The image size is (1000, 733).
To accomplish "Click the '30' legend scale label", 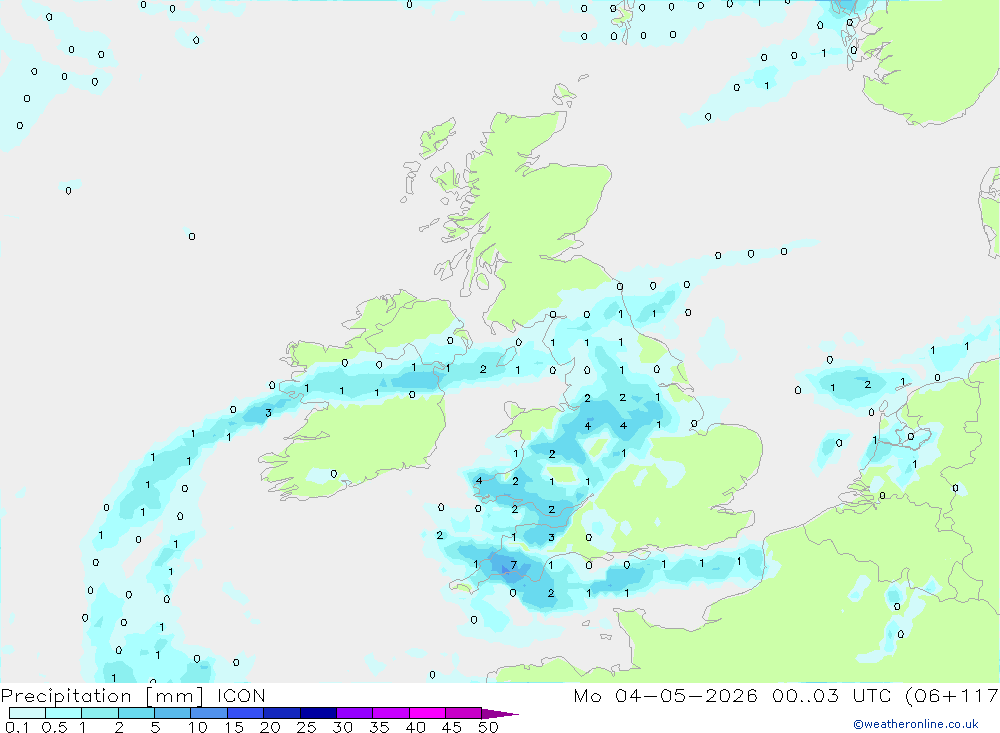I will (x=342, y=727).
